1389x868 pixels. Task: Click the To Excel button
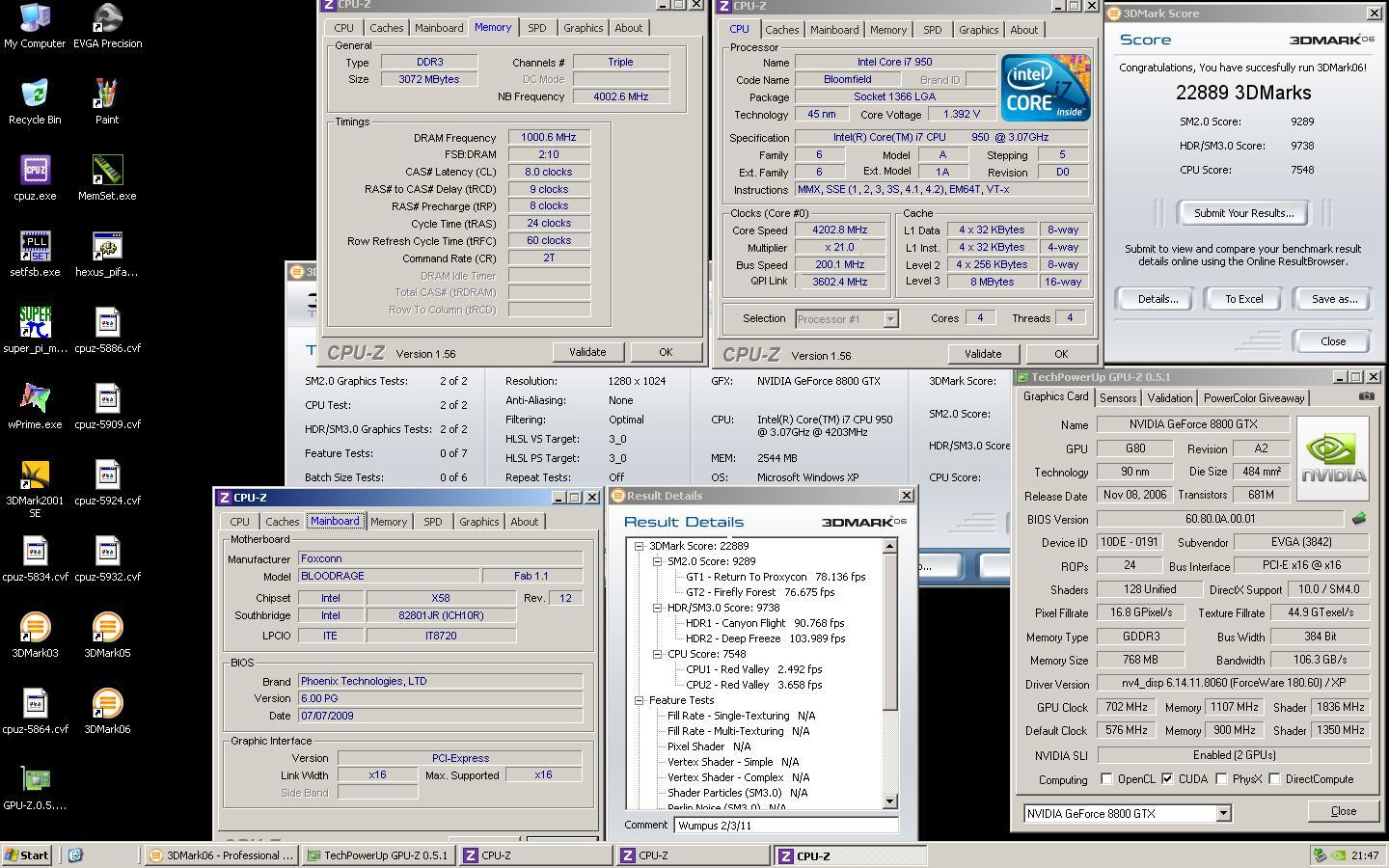[x=1244, y=299]
